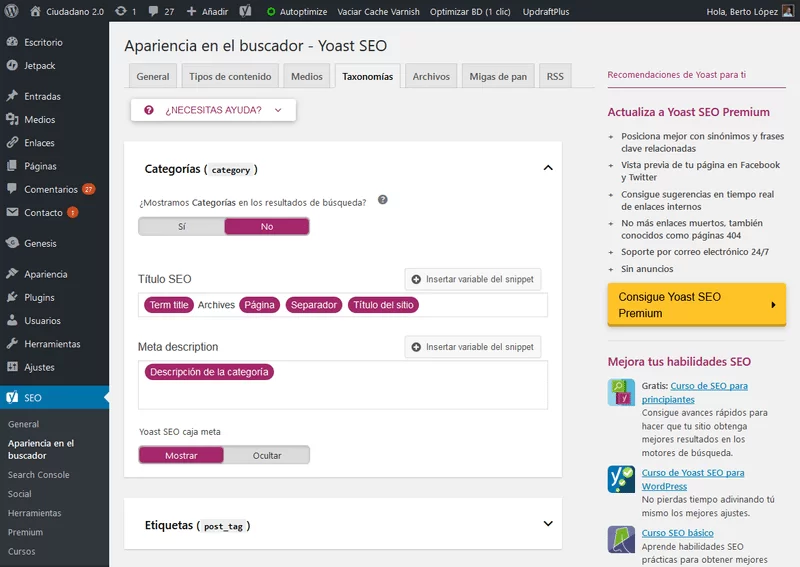
Task: Click inside the Meta description field
Action: [x=343, y=385]
